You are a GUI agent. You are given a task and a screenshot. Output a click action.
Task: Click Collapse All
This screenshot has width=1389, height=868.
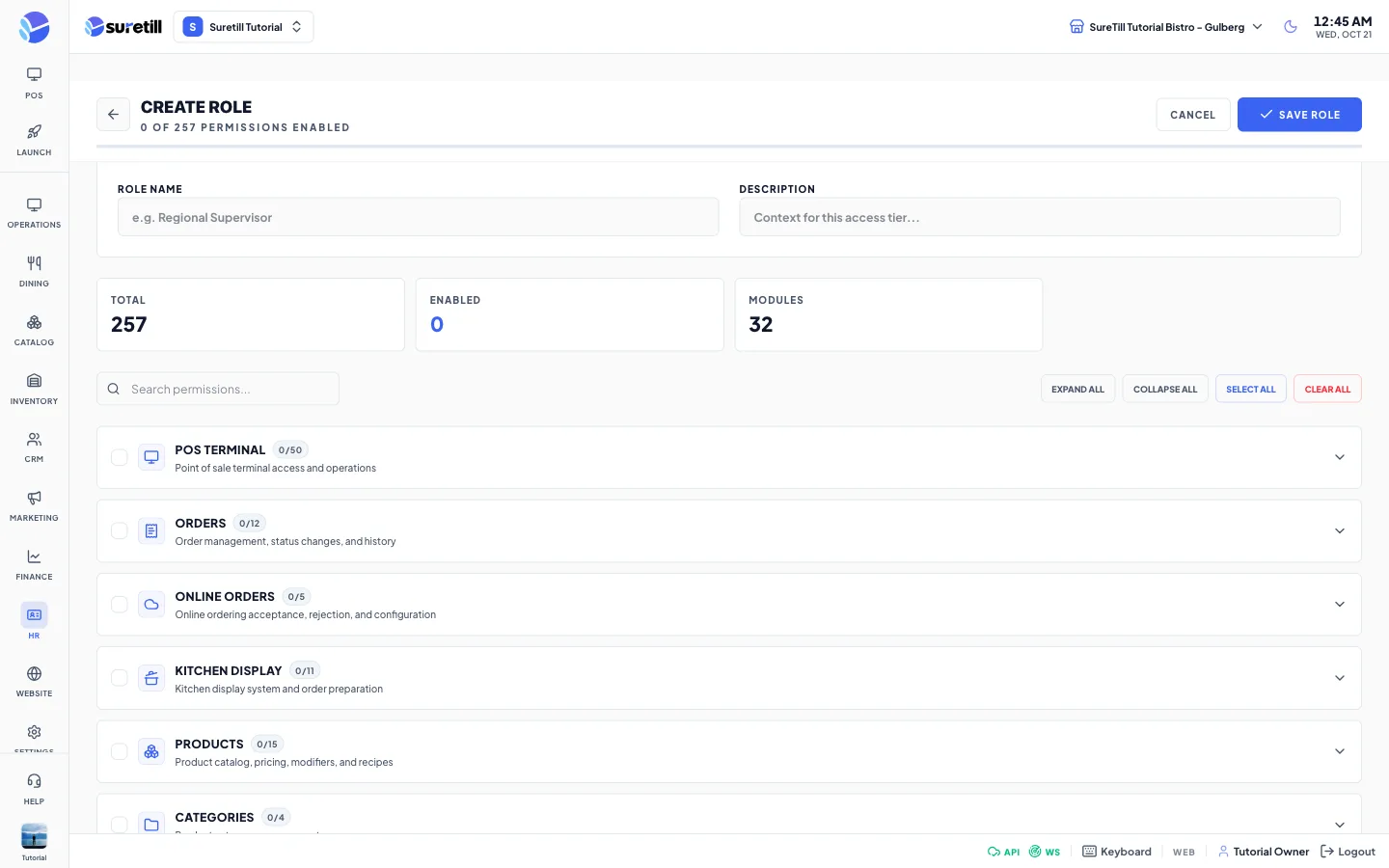coord(1165,389)
